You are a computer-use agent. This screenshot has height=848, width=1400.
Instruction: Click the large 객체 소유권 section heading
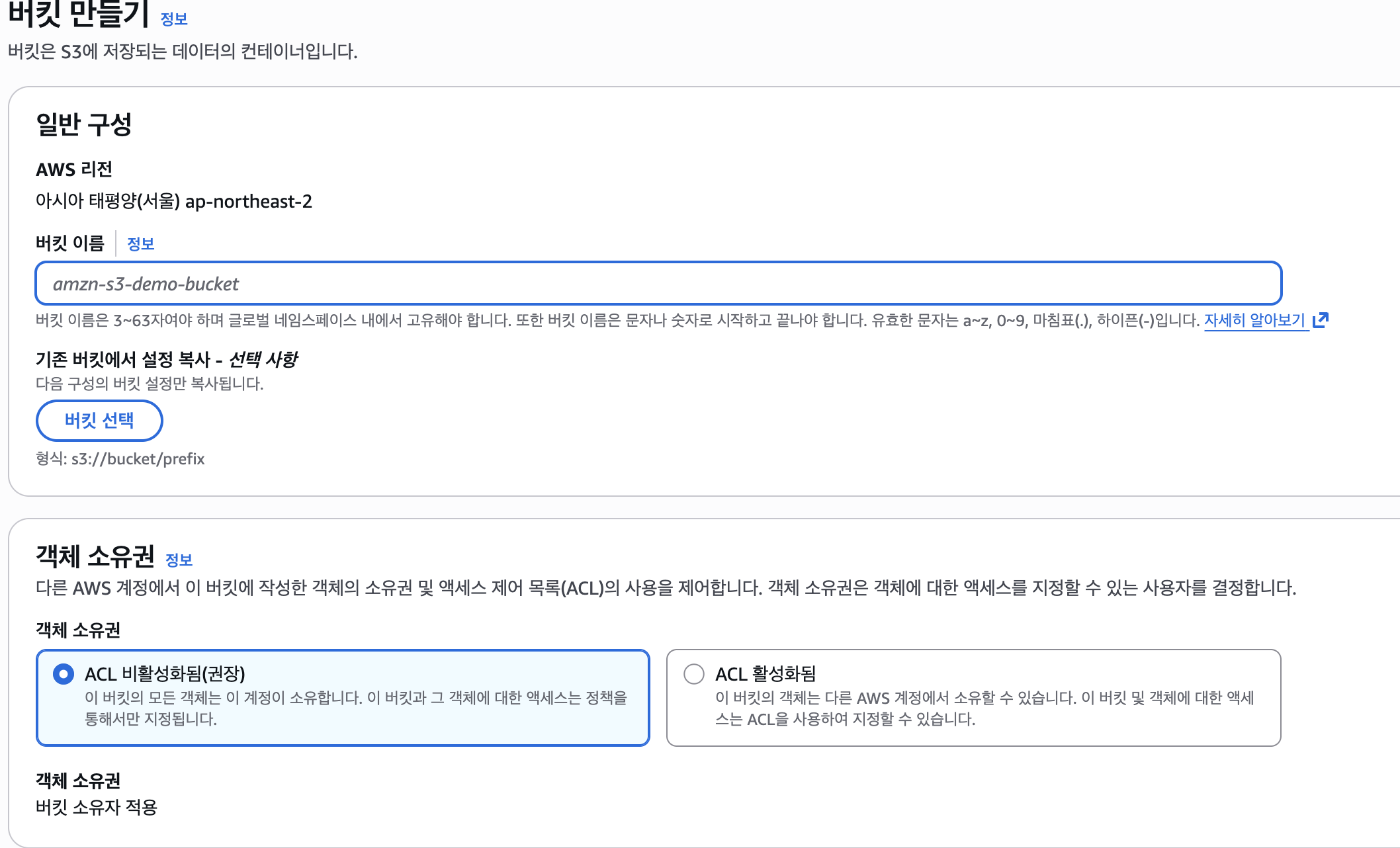point(95,556)
